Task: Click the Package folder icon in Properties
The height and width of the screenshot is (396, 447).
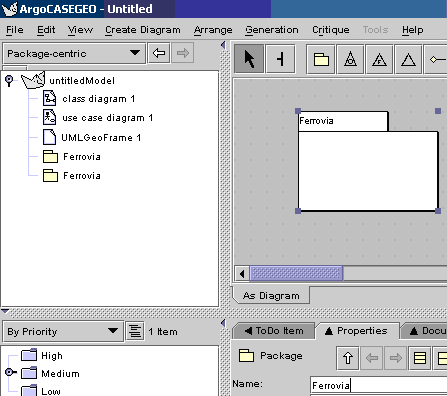Action: [x=246, y=355]
